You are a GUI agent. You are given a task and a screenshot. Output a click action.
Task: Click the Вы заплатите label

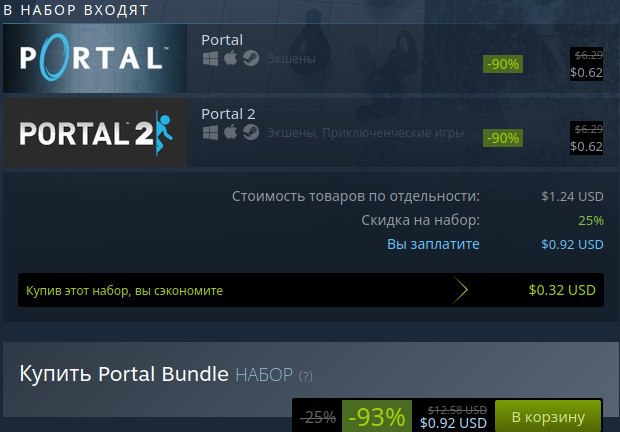click(433, 244)
